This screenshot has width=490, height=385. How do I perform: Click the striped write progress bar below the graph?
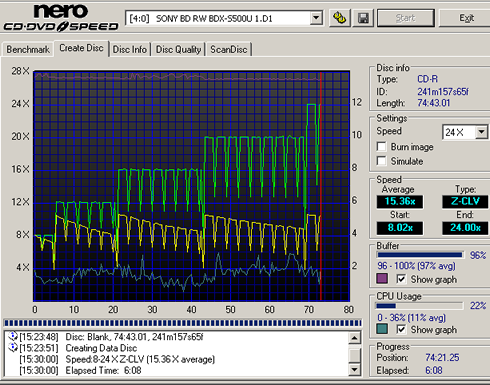(x=183, y=323)
